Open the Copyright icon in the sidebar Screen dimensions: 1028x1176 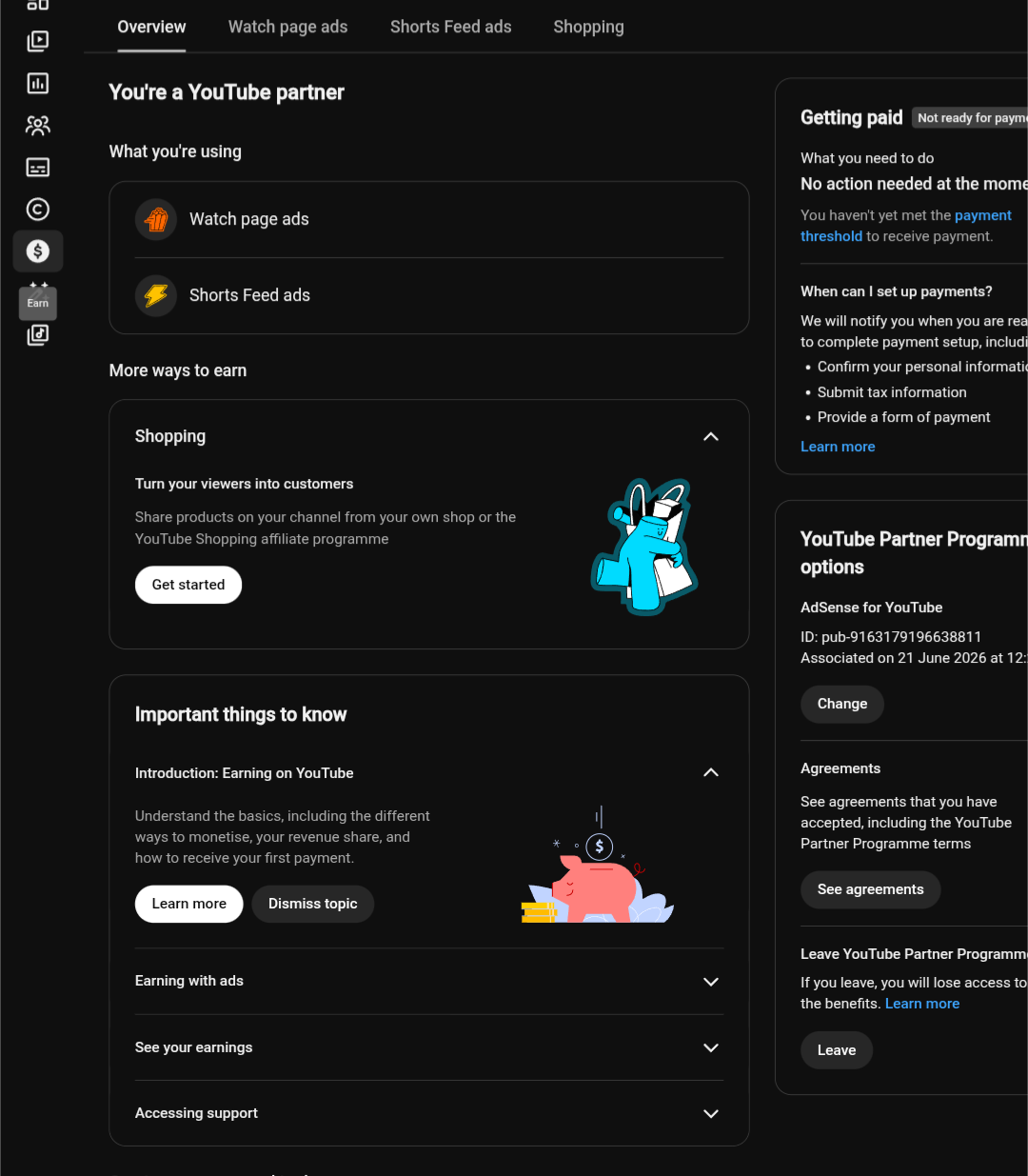click(x=38, y=209)
